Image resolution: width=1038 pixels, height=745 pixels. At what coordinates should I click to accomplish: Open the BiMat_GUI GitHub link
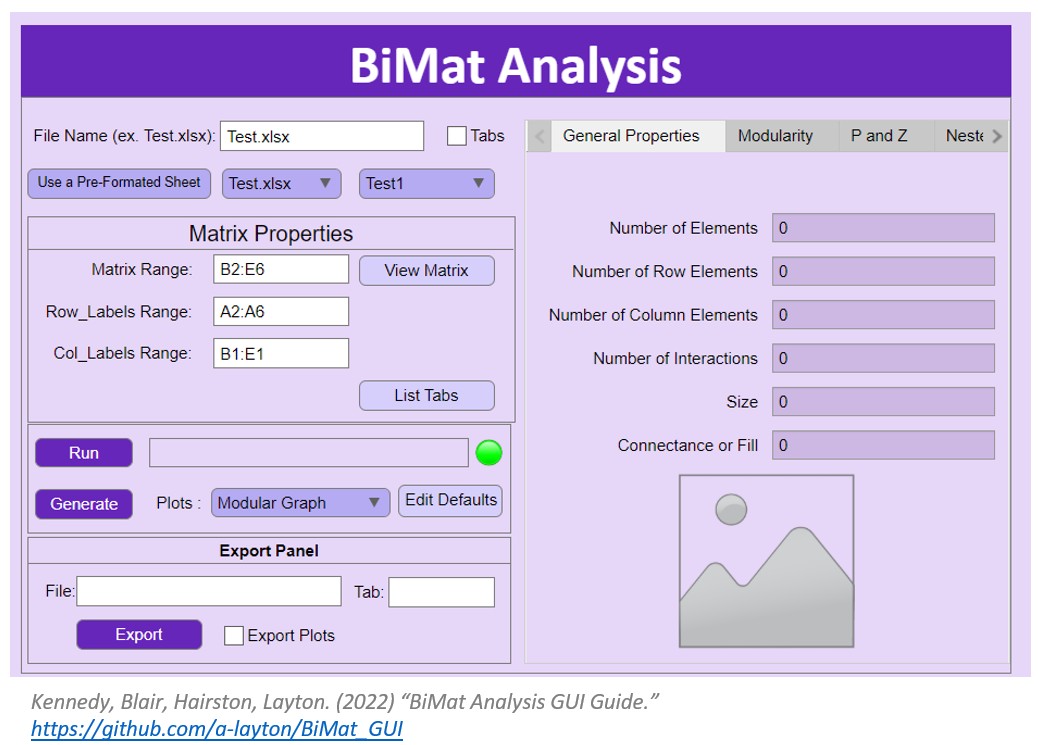(217, 729)
